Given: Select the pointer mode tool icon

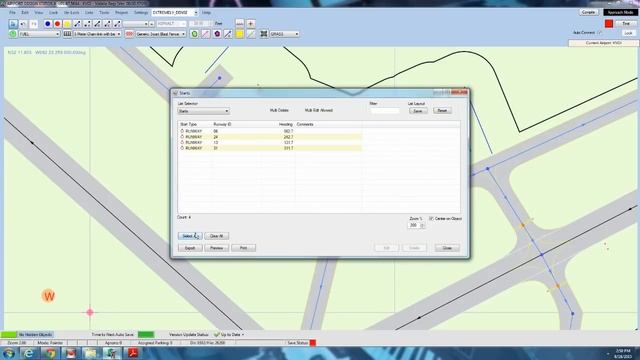Looking at the screenshot, I should pyautogui.click(x=13, y=24).
